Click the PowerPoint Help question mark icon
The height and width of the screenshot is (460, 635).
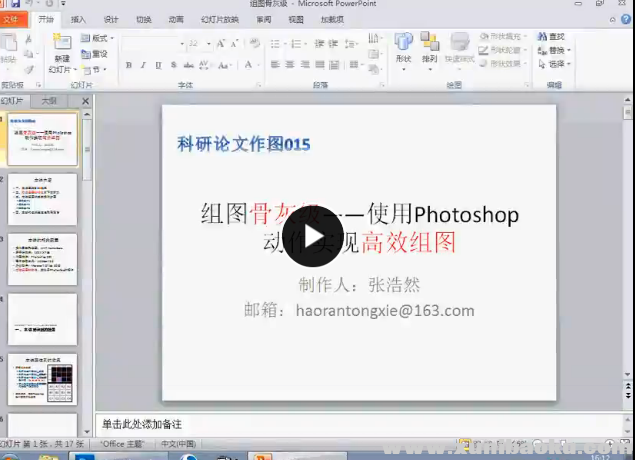coord(626,19)
